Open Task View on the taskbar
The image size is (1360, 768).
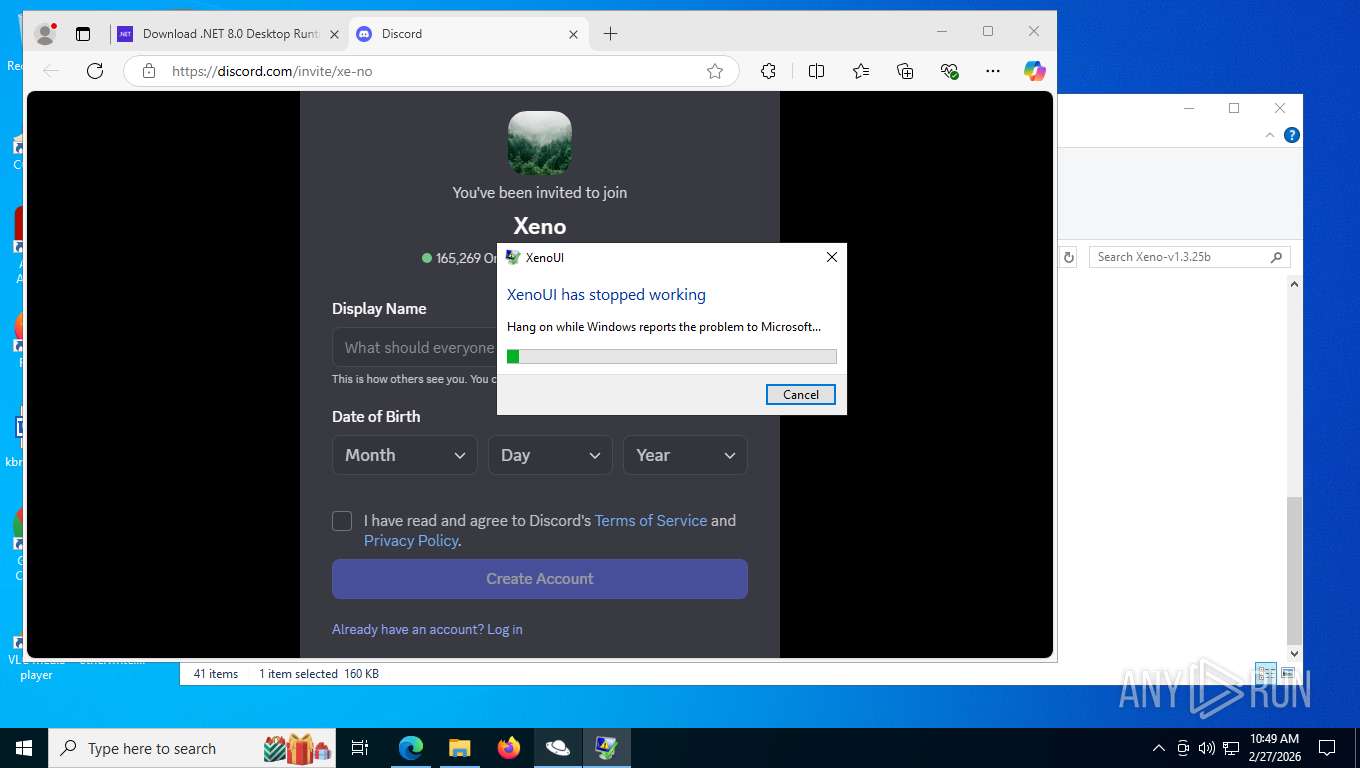(x=360, y=748)
